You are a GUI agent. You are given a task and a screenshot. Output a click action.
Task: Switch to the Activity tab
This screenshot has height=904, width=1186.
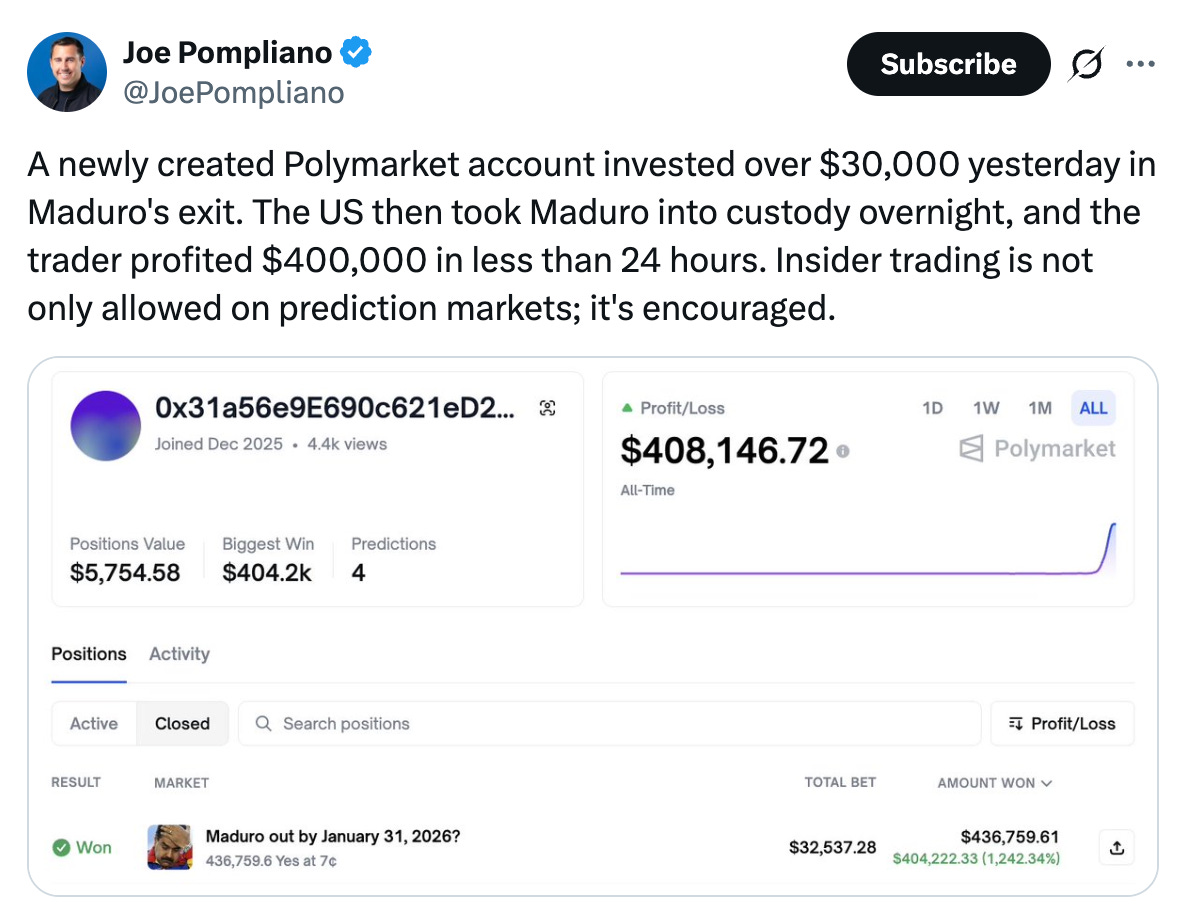click(x=179, y=654)
